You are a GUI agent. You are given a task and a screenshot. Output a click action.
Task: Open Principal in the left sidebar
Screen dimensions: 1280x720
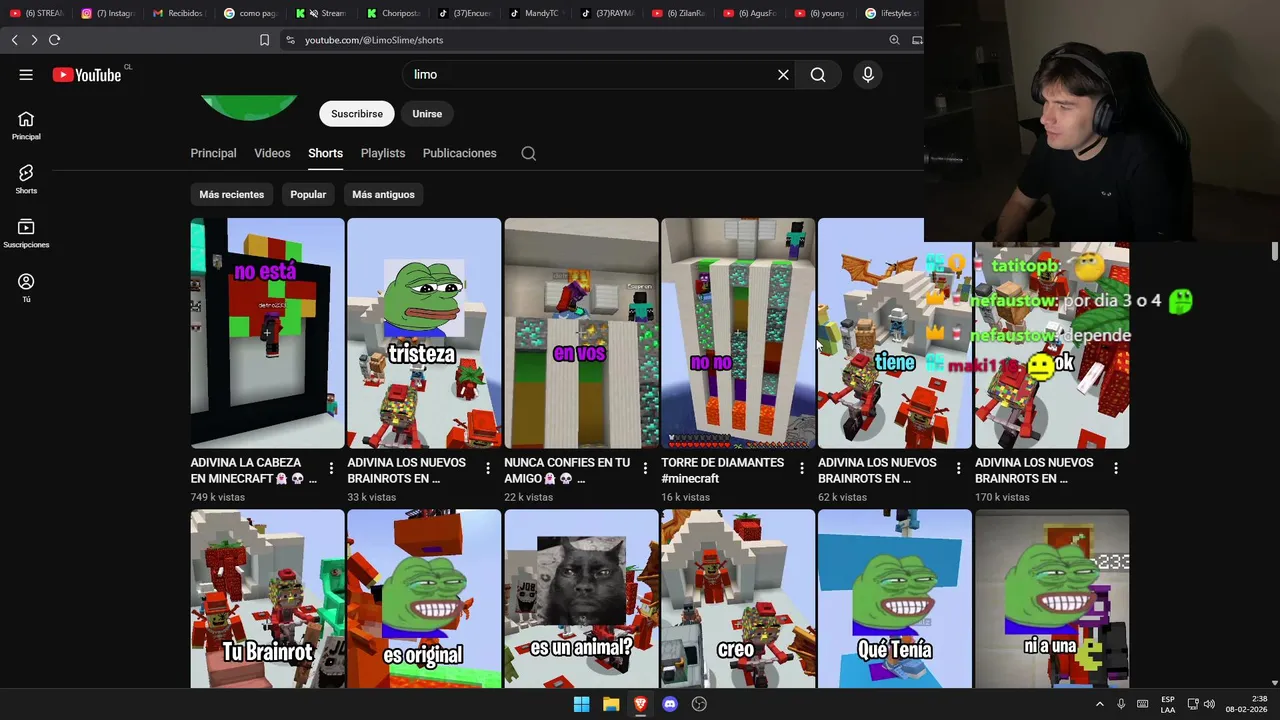point(26,126)
